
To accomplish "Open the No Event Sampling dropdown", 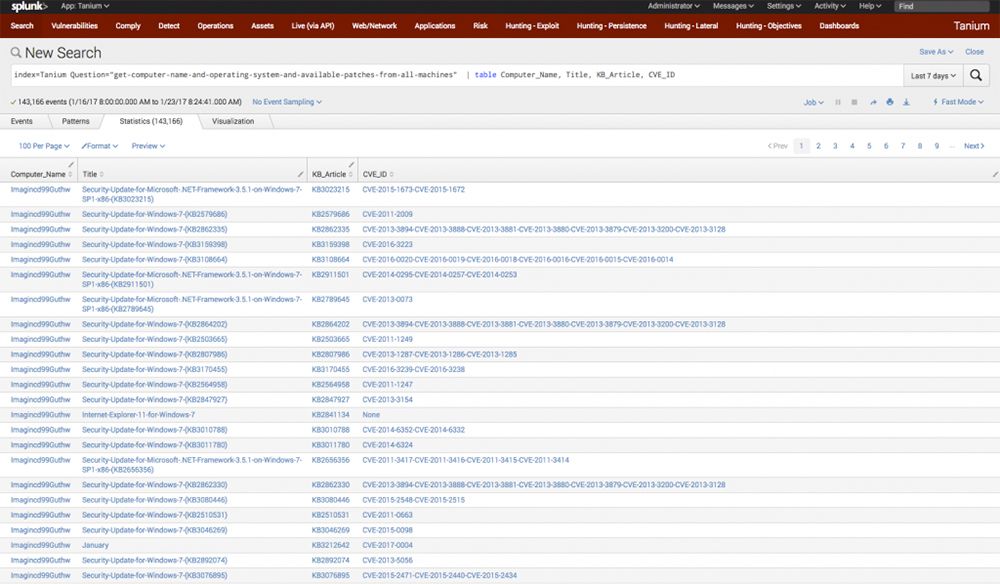I will (287, 102).
